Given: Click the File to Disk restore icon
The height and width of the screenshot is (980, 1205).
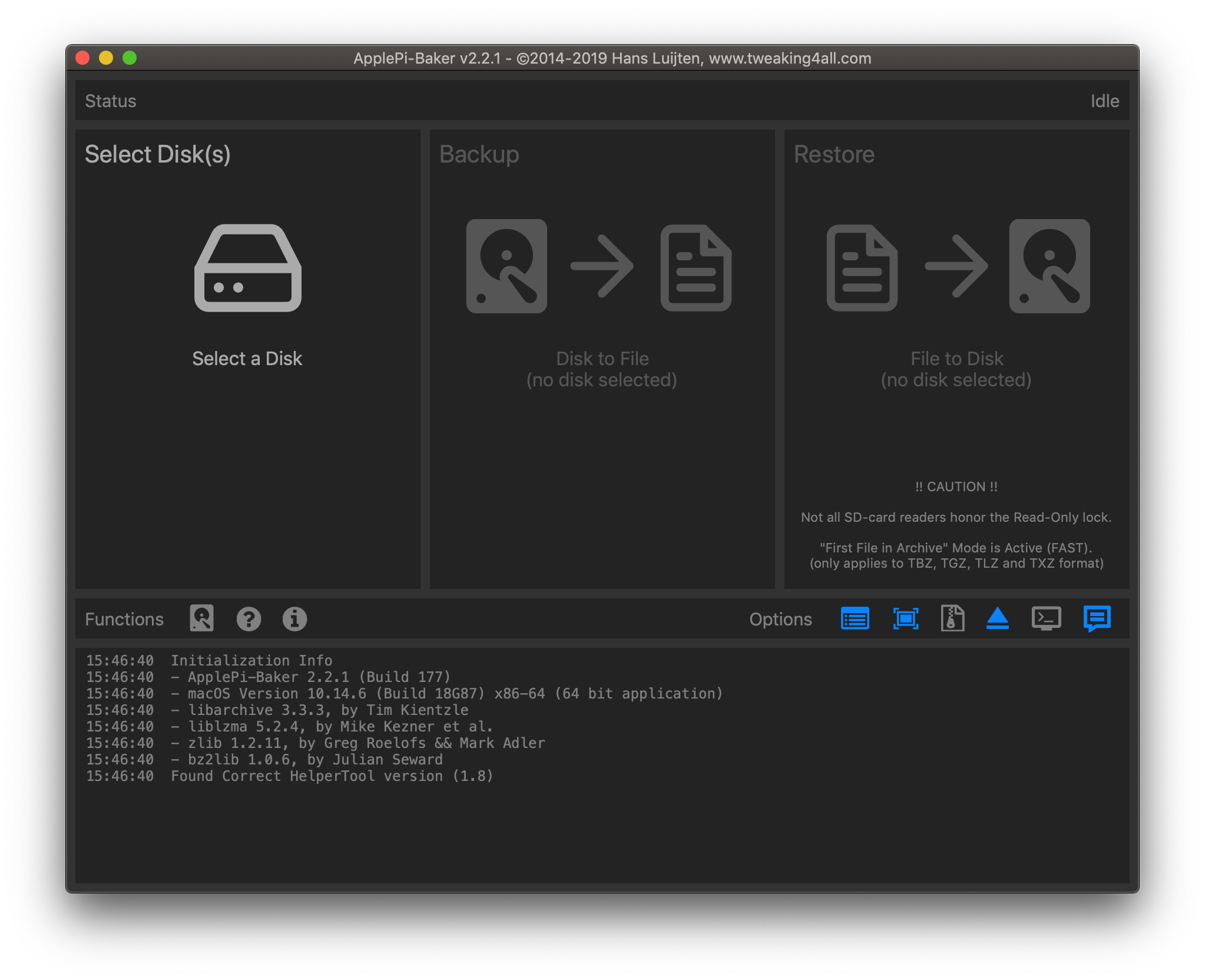Looking at the screenshot, I should 958,266.
